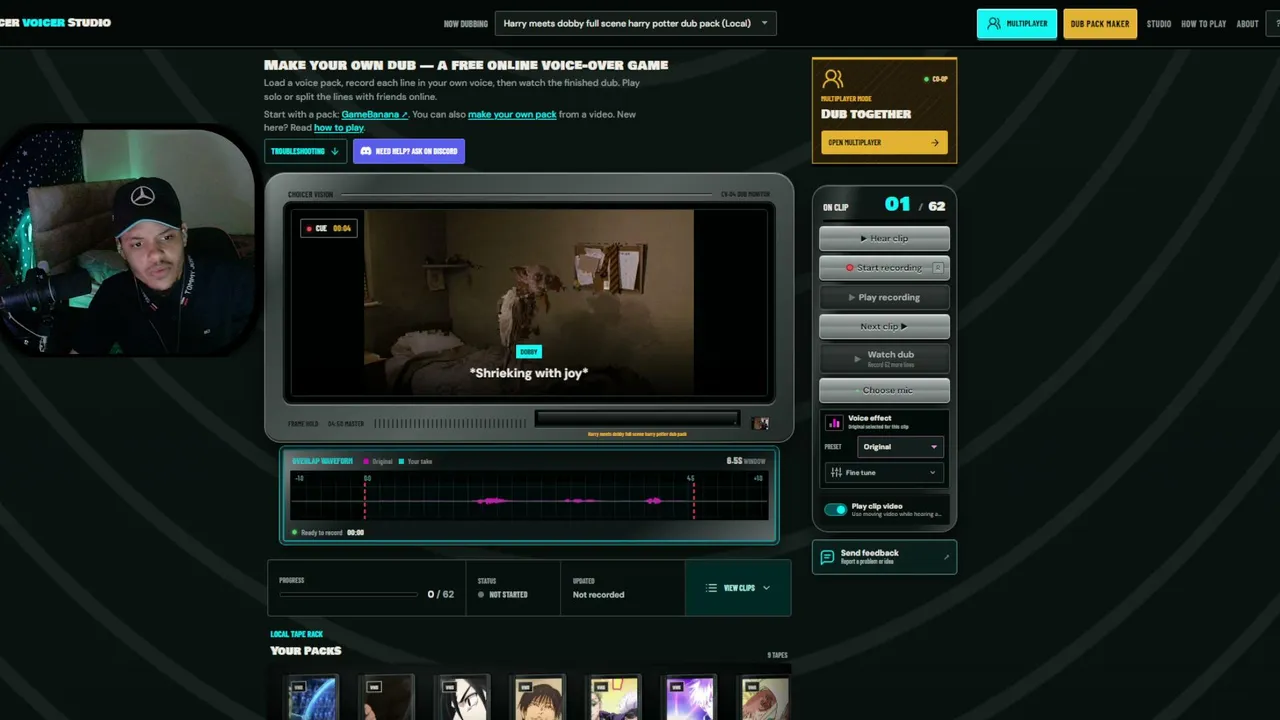Click the Play recording button
1280x720 pixels.
(x=884, y=297)
